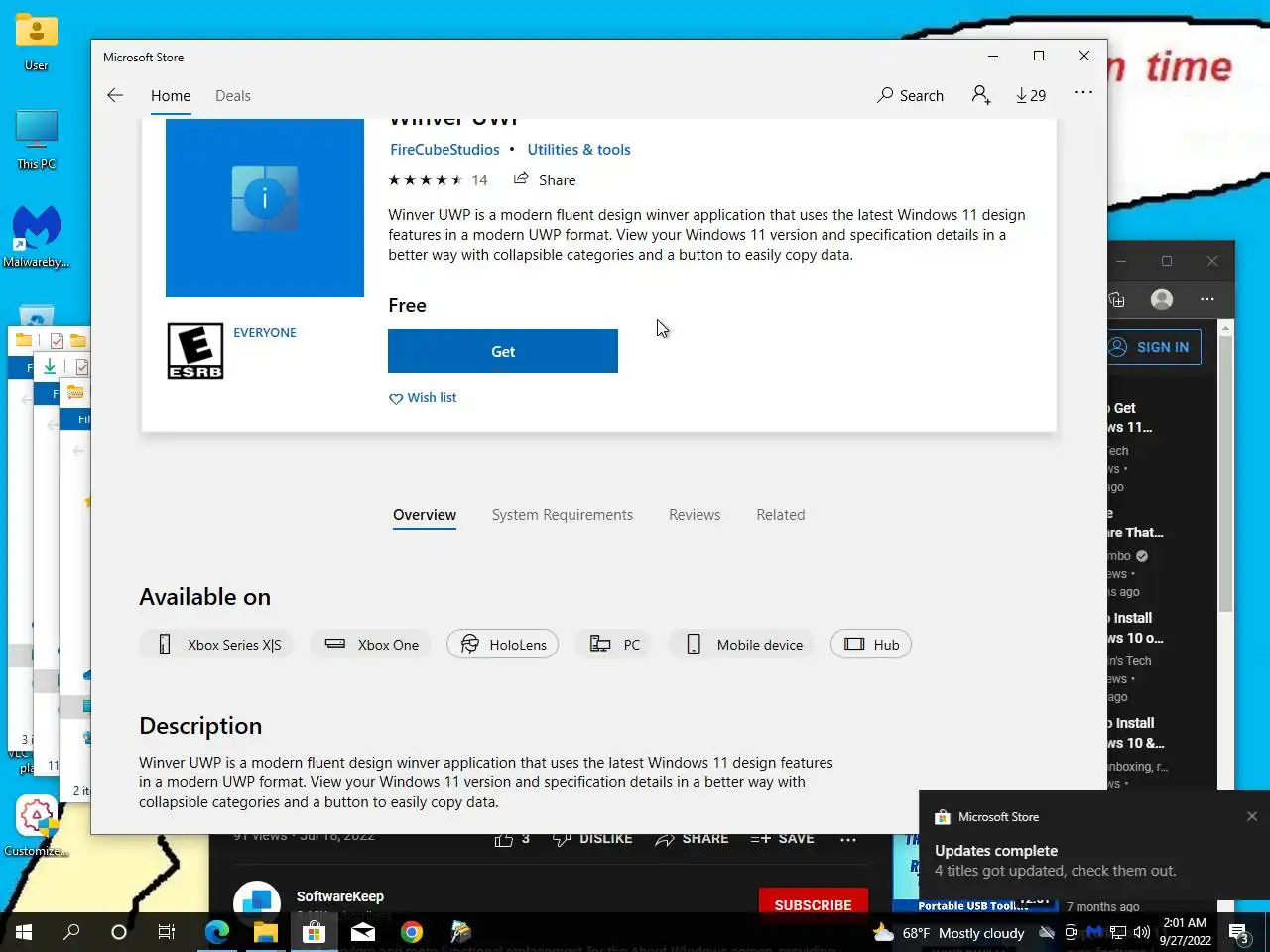
Task: Open the browser Collections icon
Action: 1116,298
